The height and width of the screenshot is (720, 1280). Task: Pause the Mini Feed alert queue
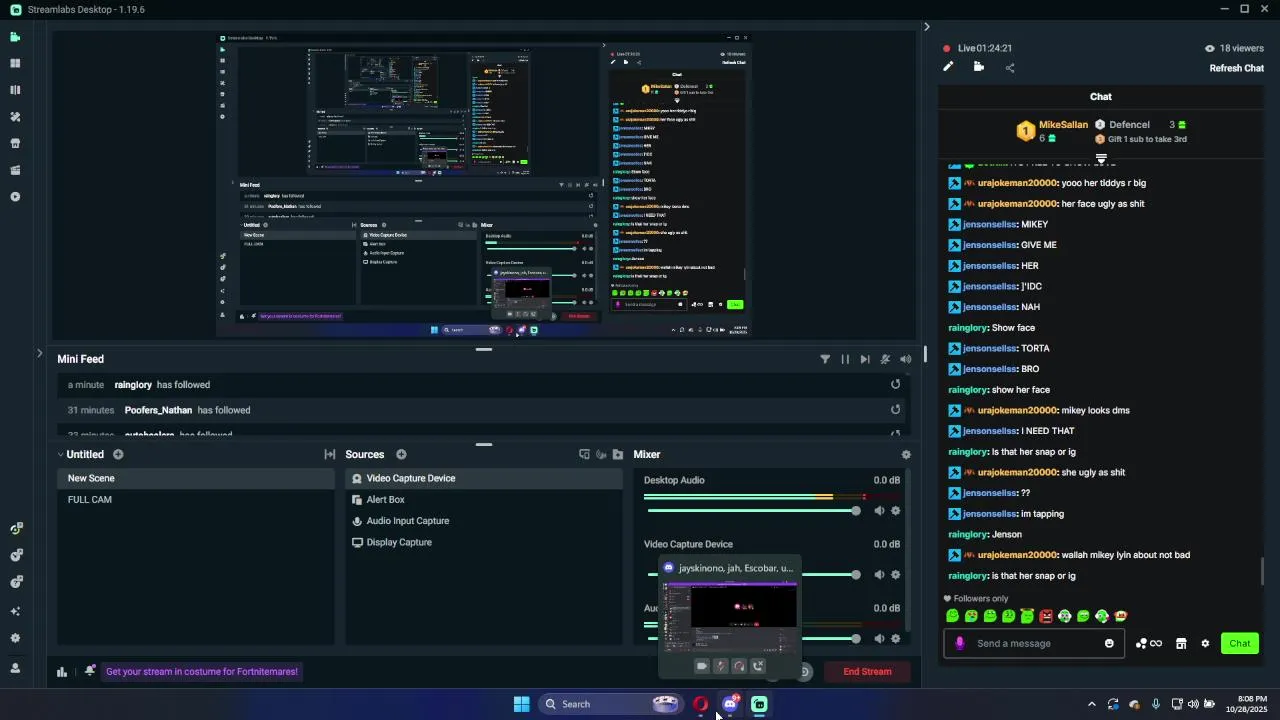(x=845, y=359)
